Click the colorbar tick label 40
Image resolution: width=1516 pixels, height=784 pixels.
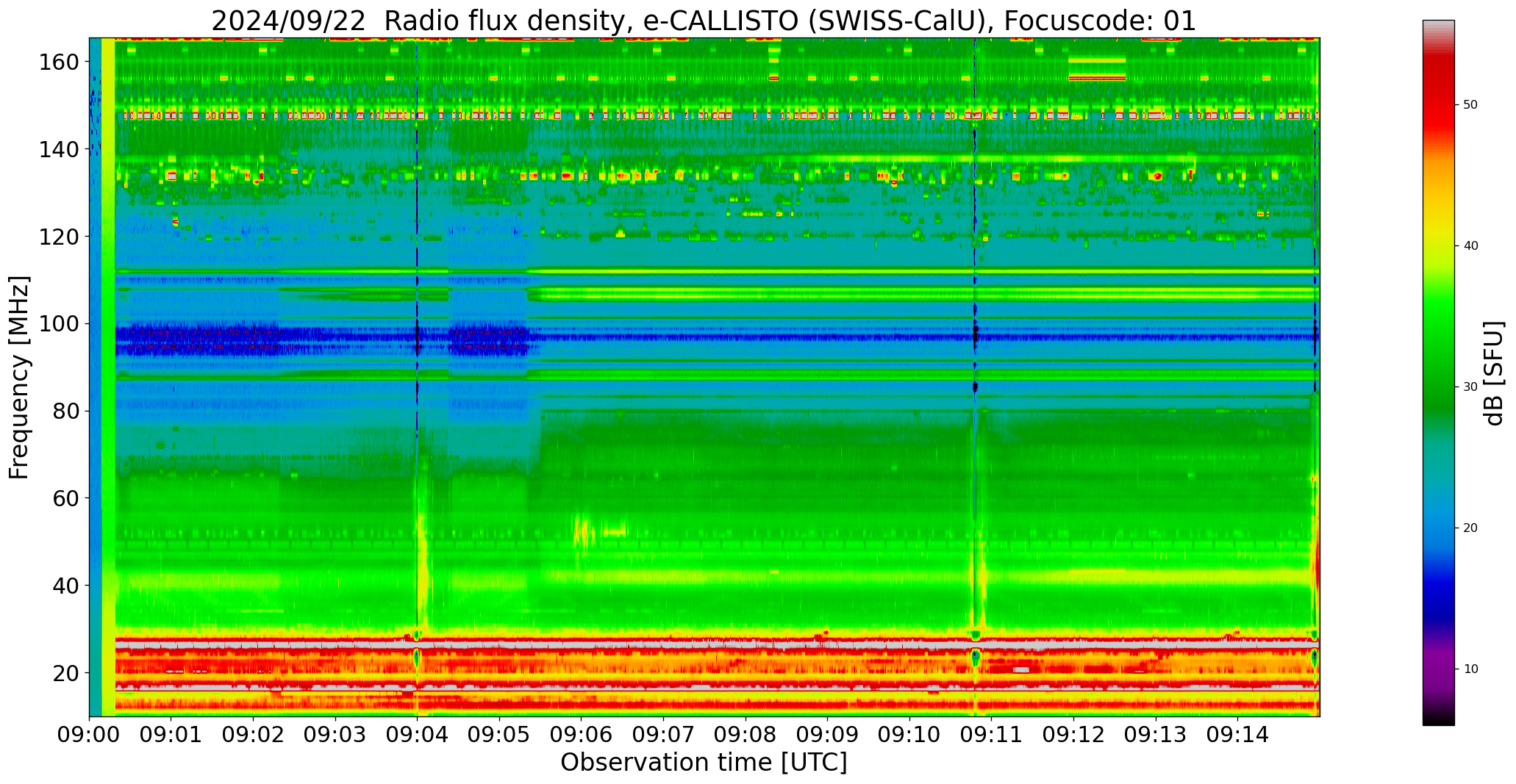(1471, 246)
